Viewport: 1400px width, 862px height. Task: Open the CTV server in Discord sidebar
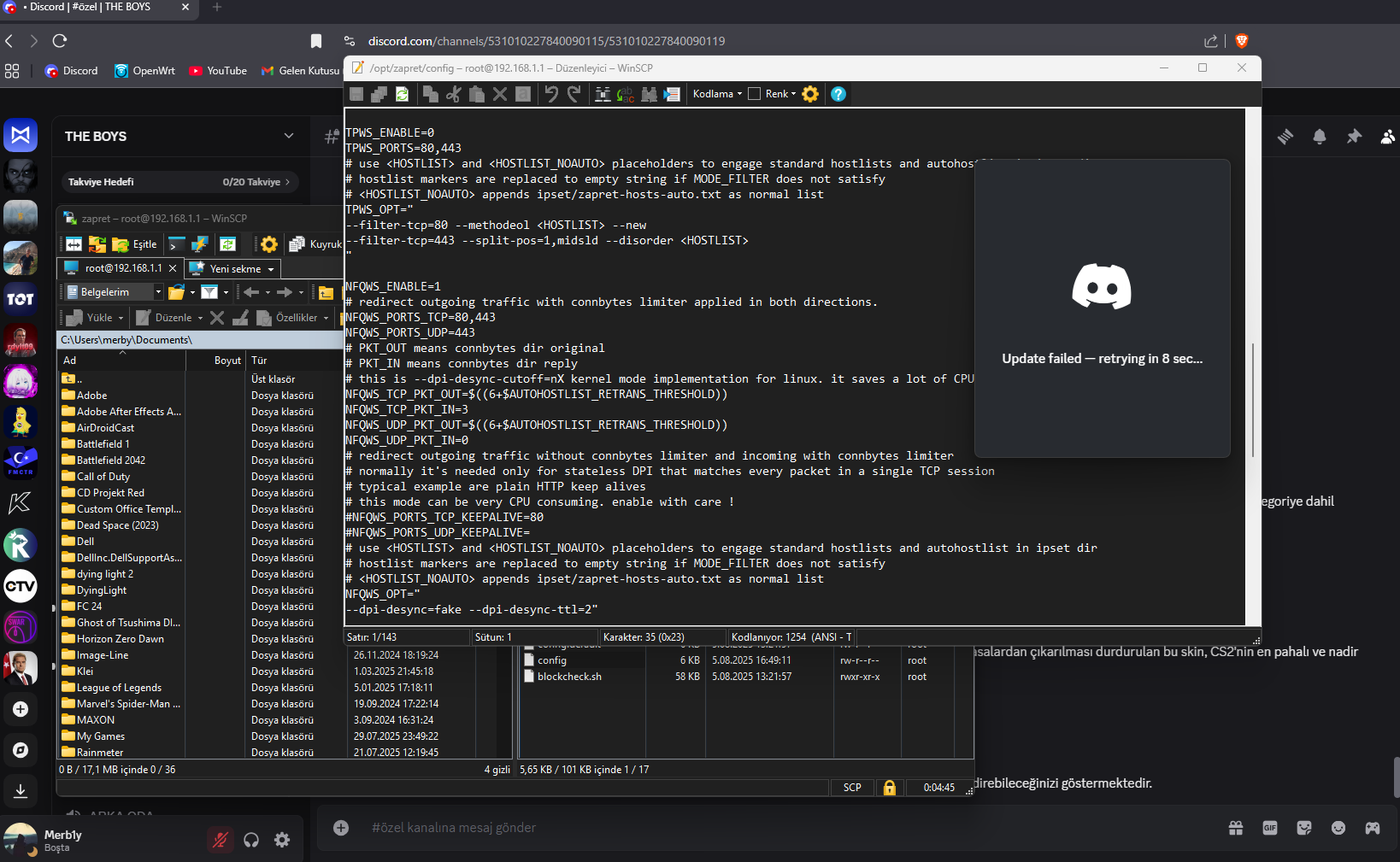[21, 586]
